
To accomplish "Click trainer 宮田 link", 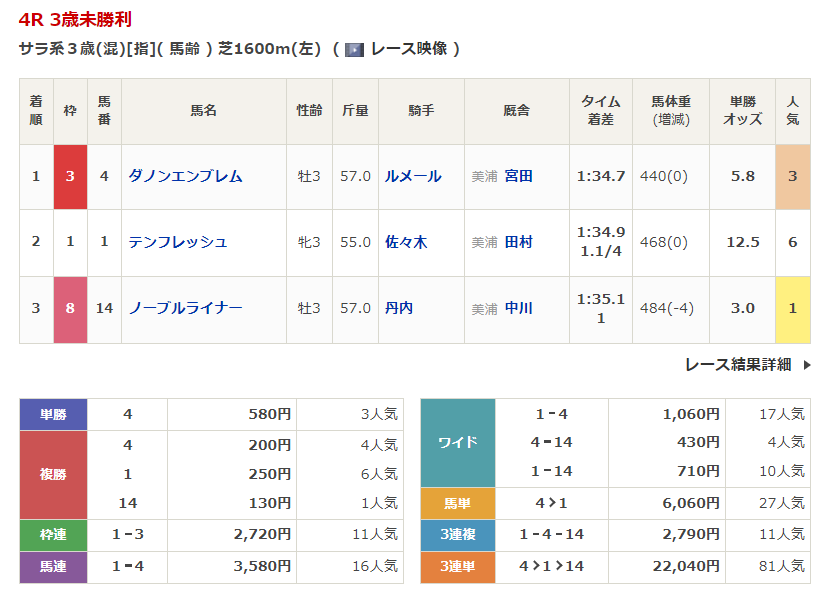I will (518, 176).
